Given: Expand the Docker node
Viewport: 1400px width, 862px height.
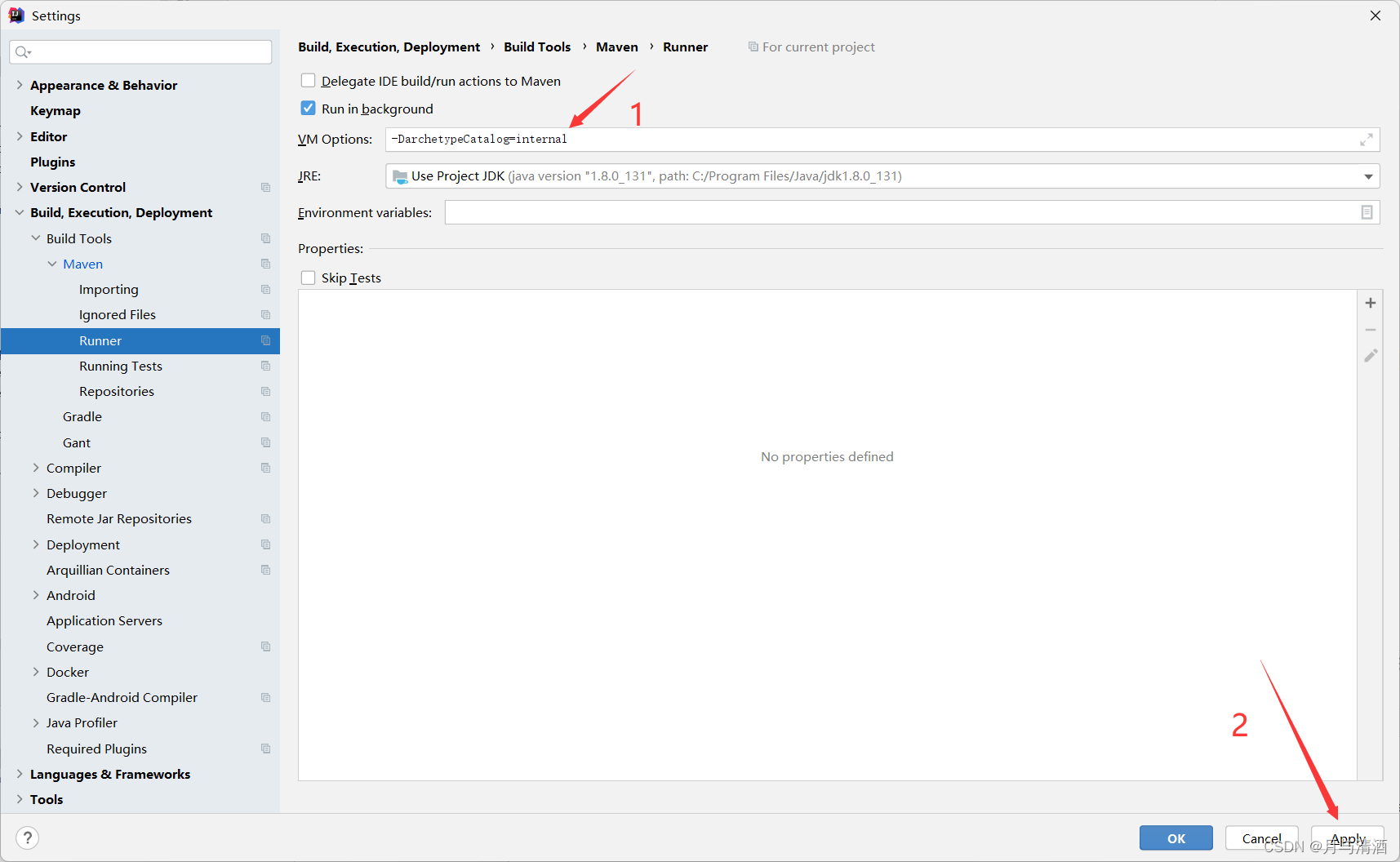Looking at the screenshot, I should [36, 672].
